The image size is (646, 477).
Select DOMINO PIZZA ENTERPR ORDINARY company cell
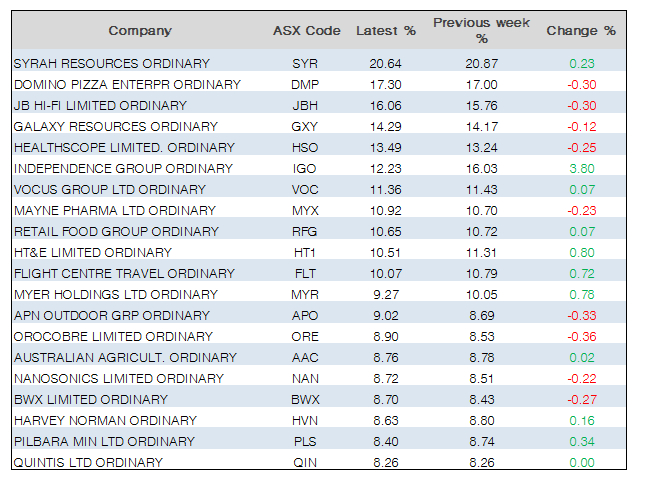point(127,84)
